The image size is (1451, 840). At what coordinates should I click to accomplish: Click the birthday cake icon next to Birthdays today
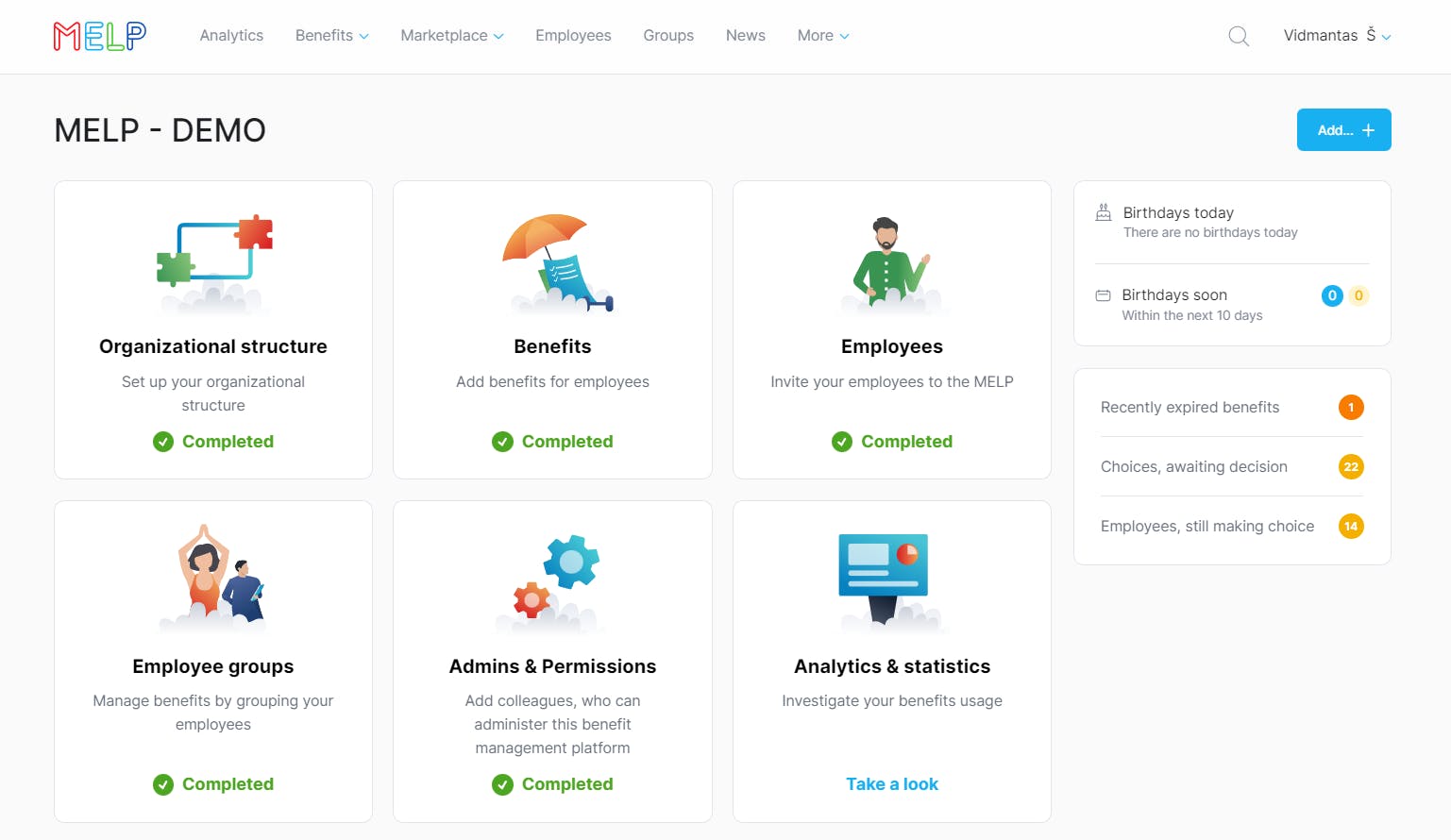point(1103,212)
